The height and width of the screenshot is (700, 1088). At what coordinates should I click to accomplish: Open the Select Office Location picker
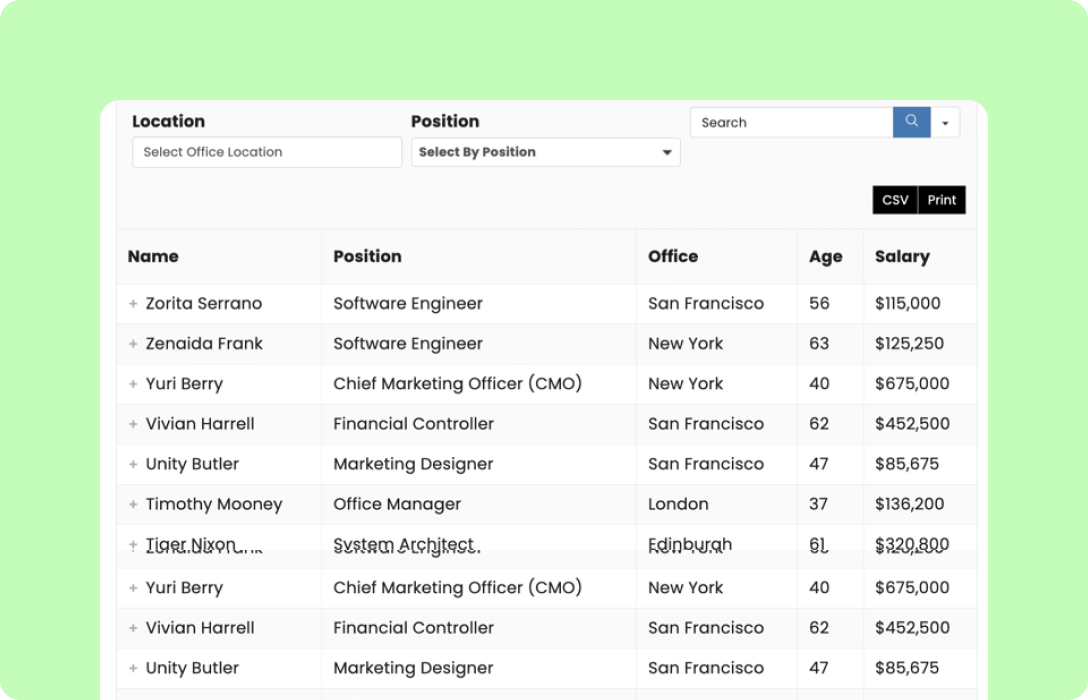(266, 152)
